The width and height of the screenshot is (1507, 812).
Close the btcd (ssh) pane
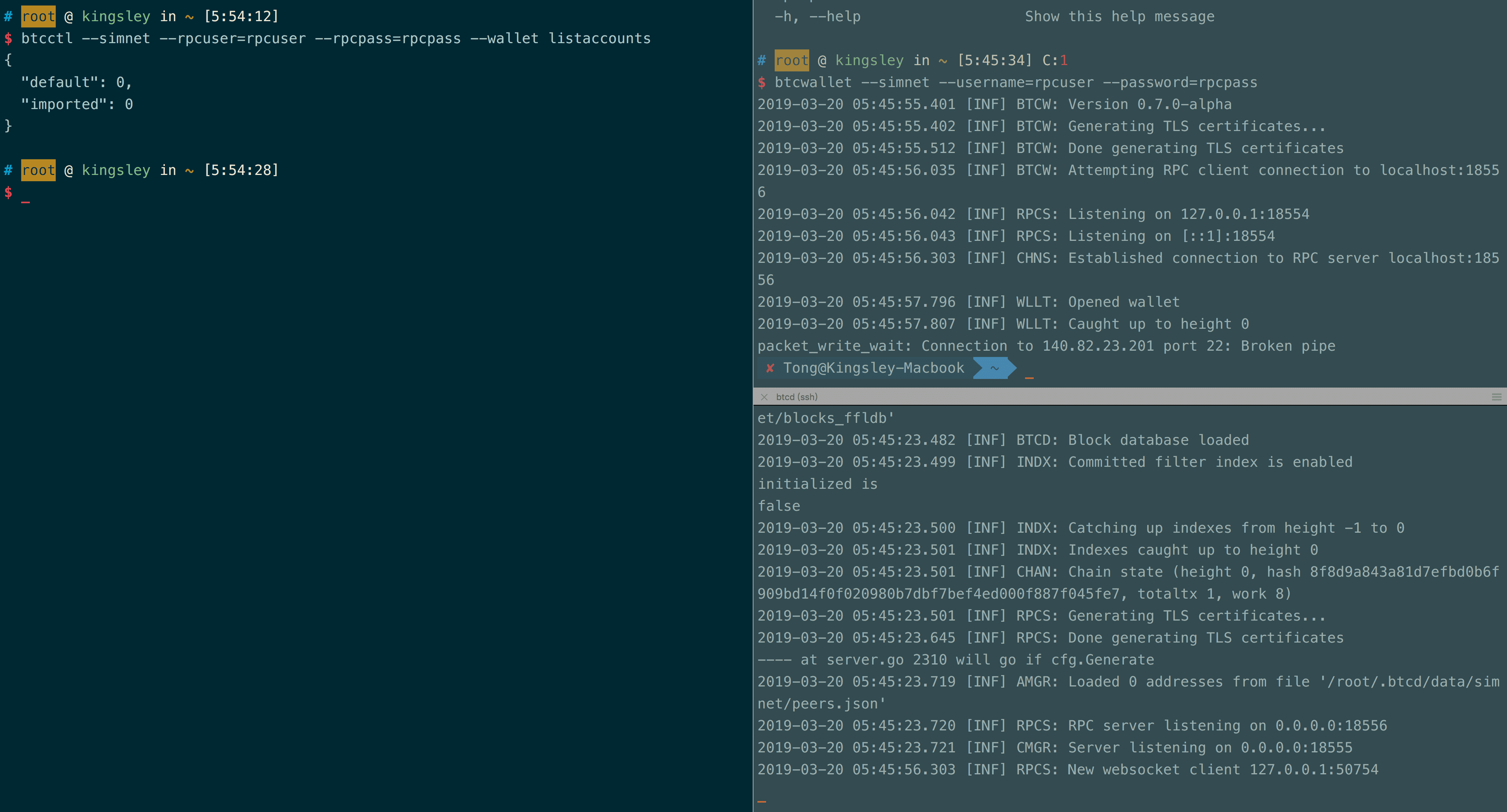pos(764,397)
